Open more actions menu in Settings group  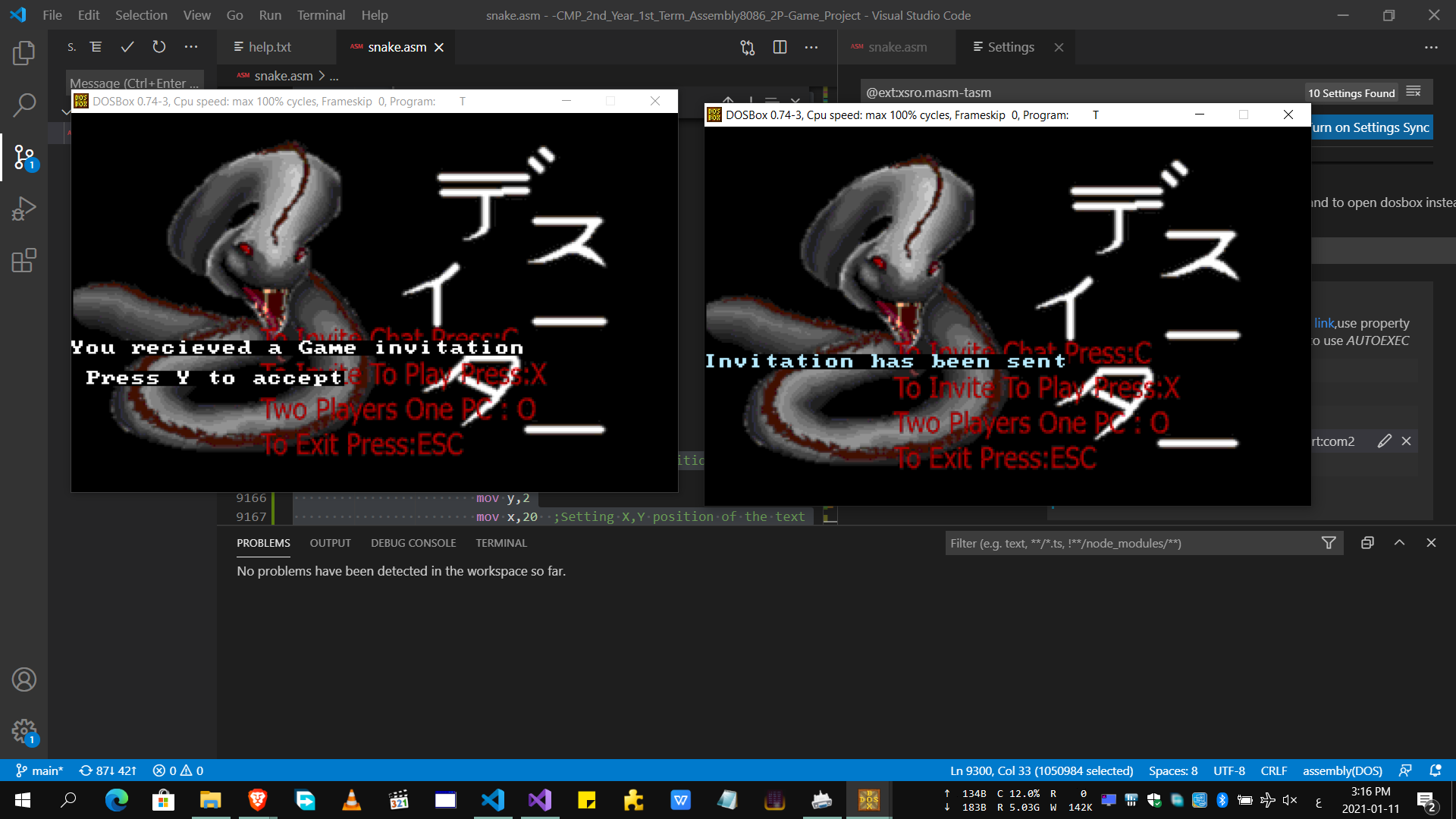pos(1431,47)
